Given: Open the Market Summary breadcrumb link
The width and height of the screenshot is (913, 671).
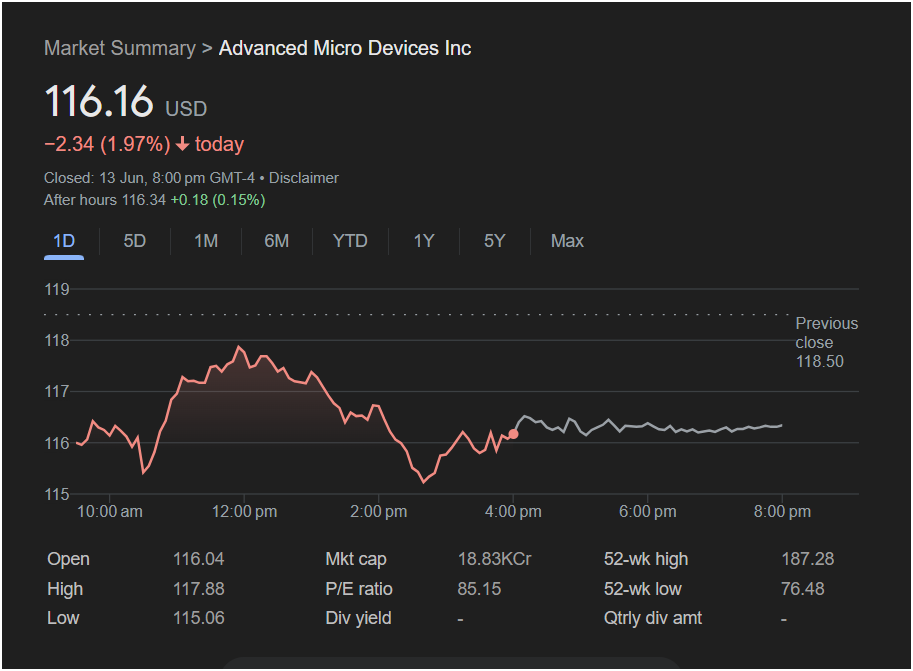Looking at the screenshot, I should [x=120, y=48].
